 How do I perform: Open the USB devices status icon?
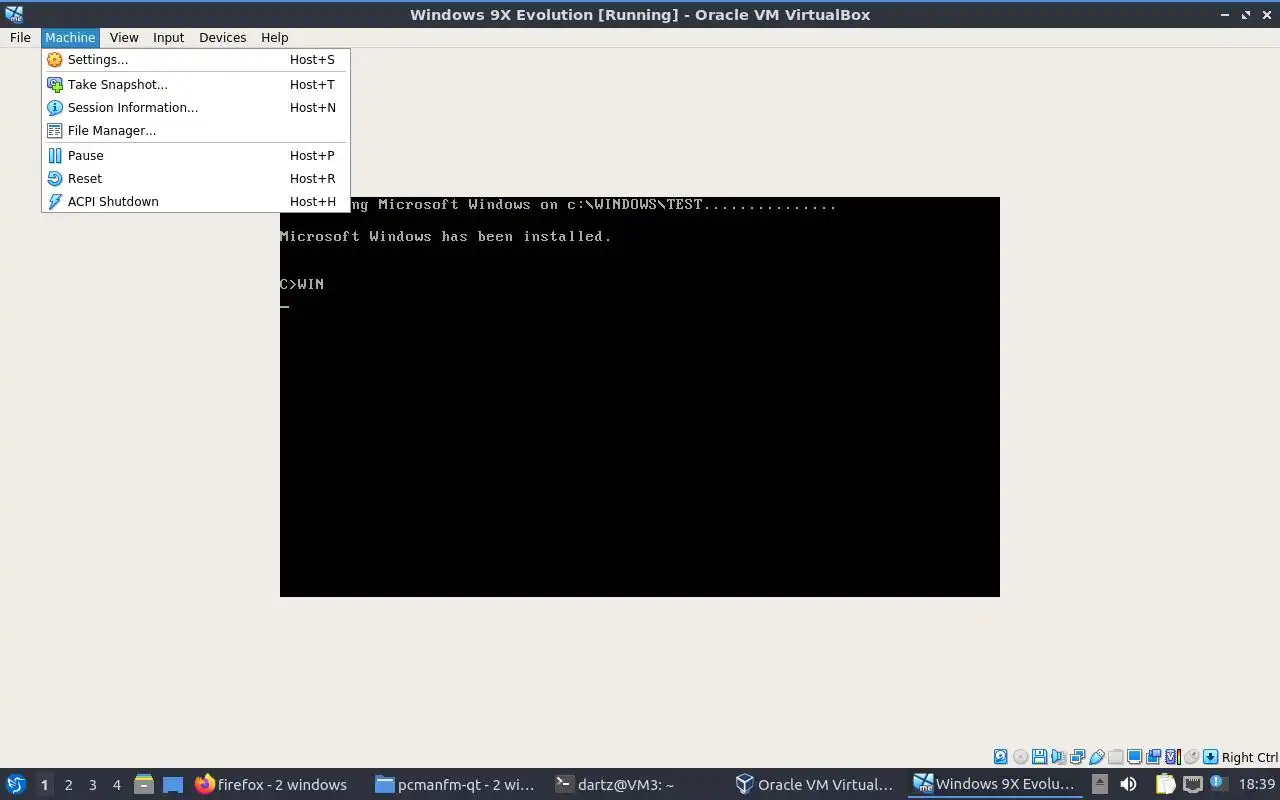[1096, 757]
